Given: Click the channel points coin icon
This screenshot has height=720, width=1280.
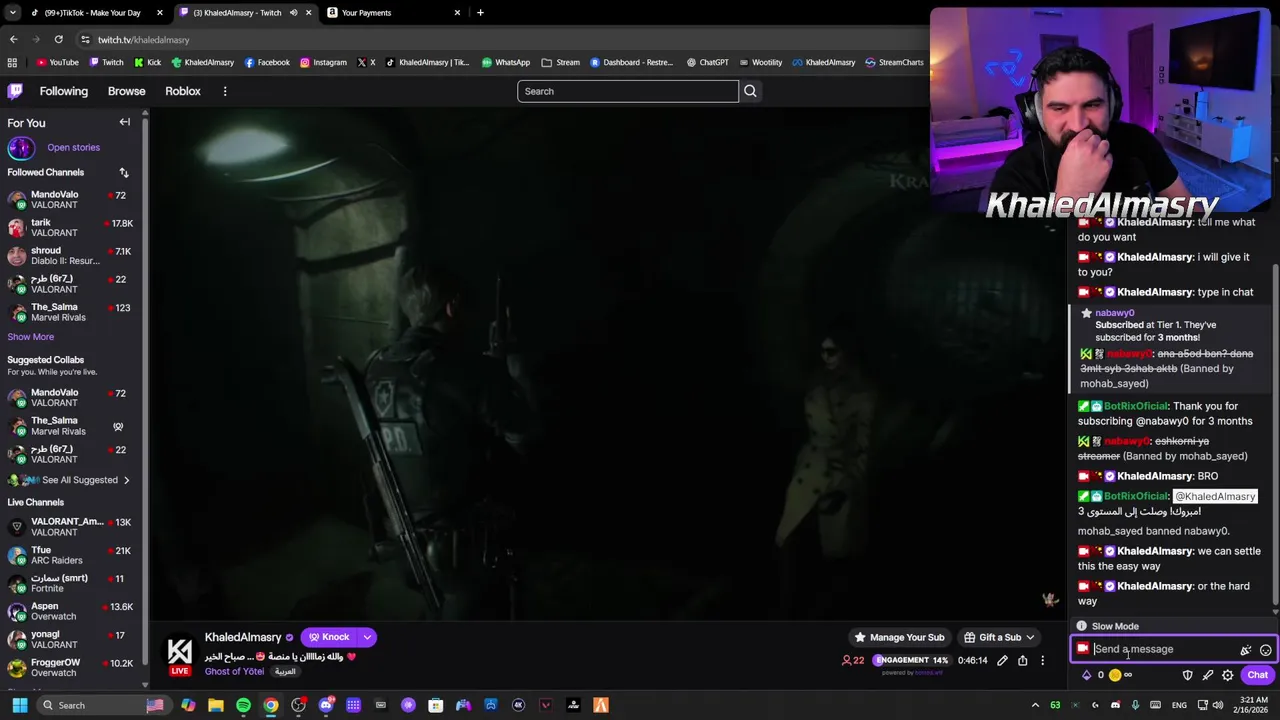Looking at the screenshot, I should click(1115, 675).
